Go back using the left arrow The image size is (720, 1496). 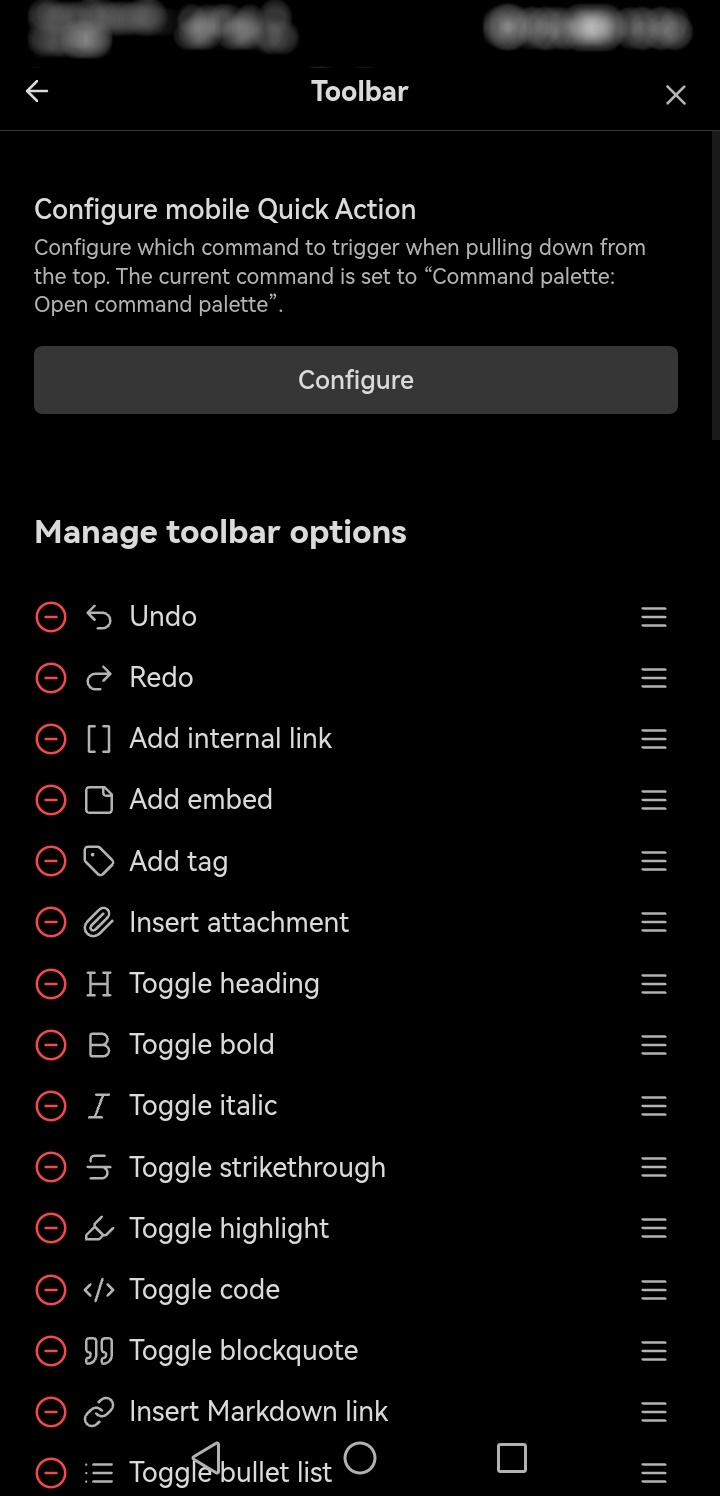pyautogui.click(x=36, y=91)
